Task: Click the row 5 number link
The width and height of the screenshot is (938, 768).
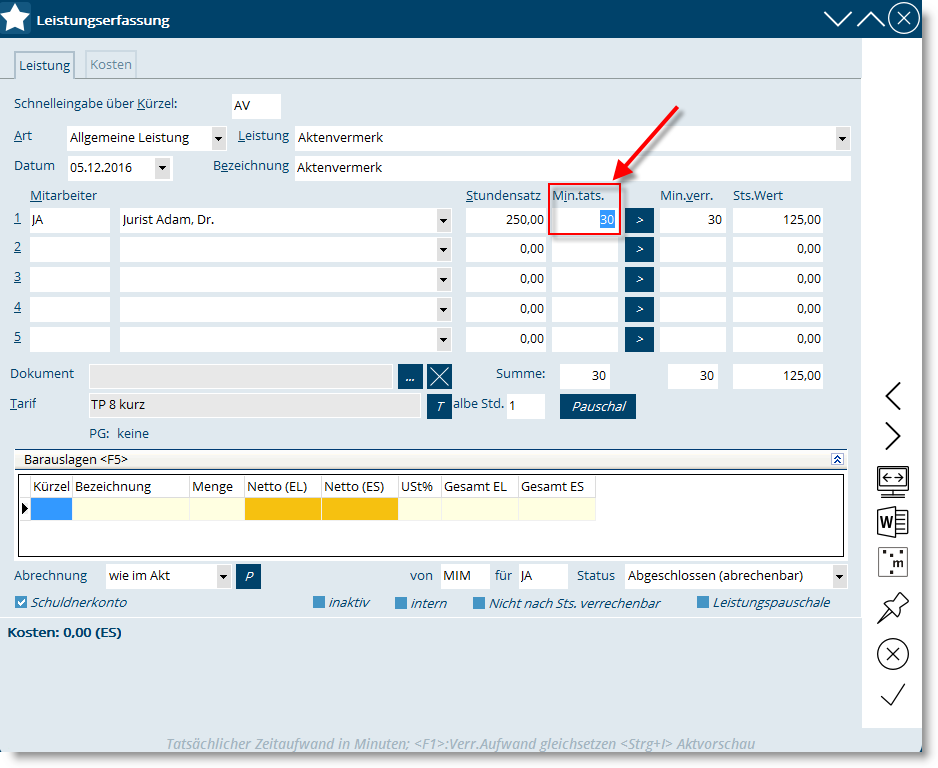Action: coord(17,337)
